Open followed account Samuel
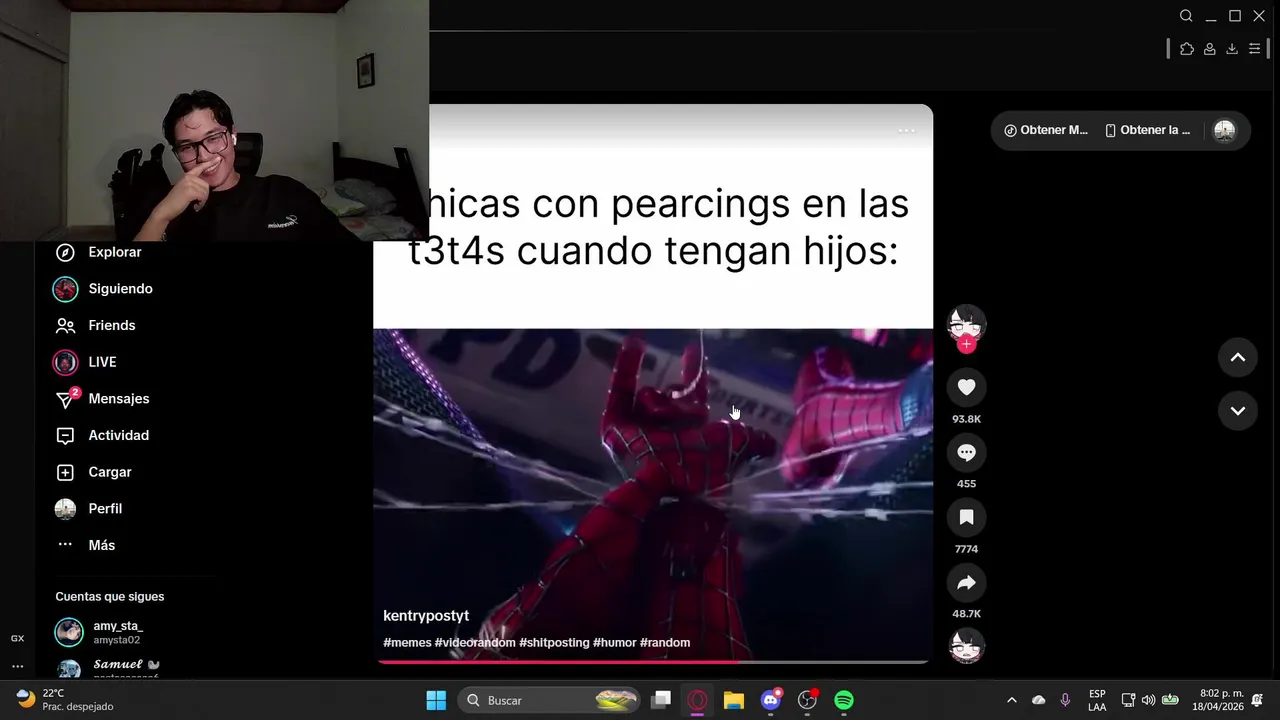Image resolution: width=1280 pixels, height=720 pixels. (x=108, y=668)
